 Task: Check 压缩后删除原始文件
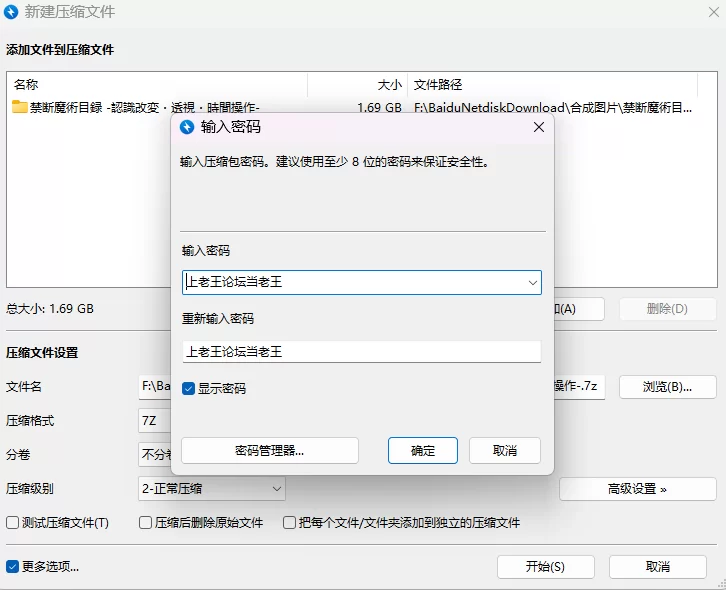point(145,523)
